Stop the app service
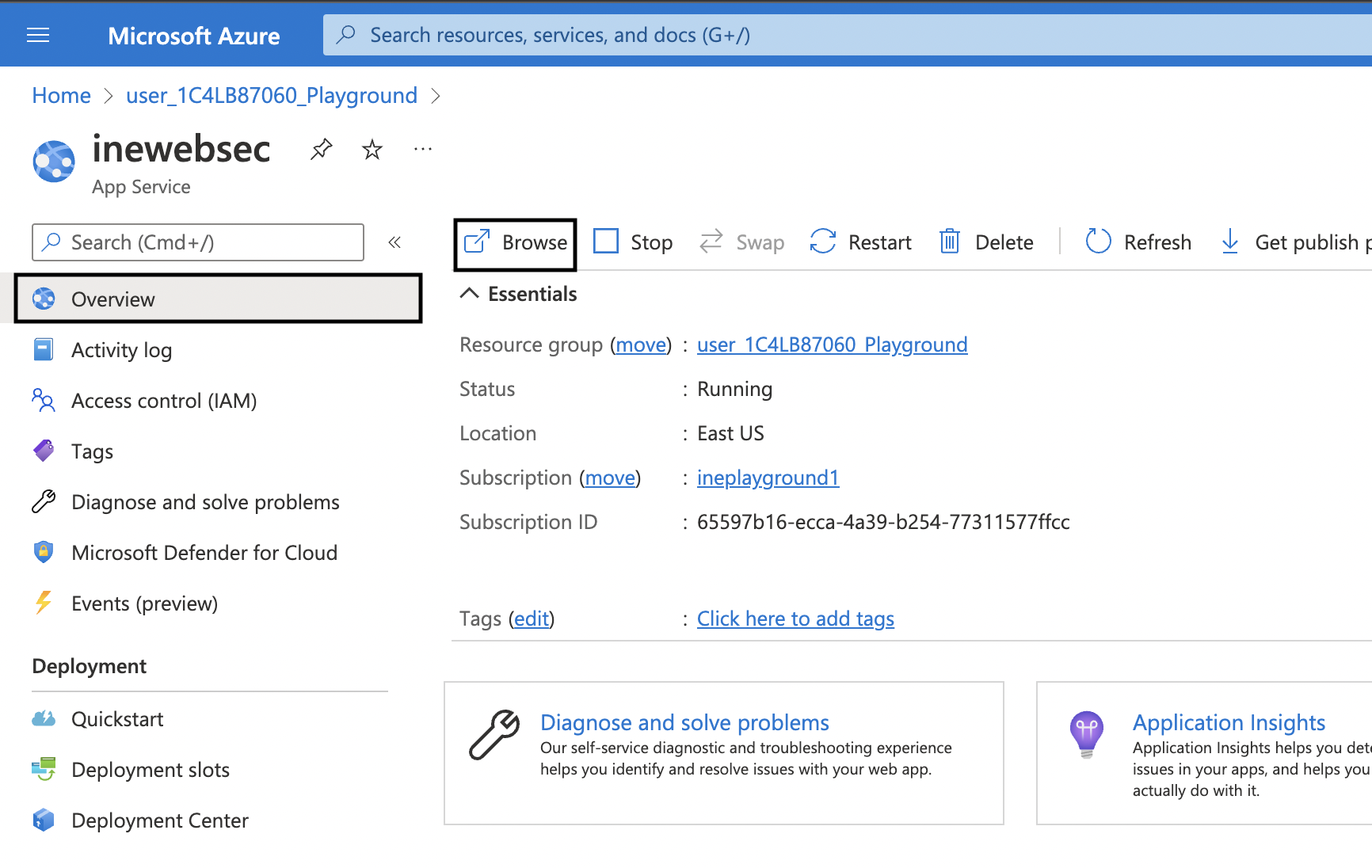Viewport: 1372px width, 868px height. pyautogui.click(x=633, y=242)
